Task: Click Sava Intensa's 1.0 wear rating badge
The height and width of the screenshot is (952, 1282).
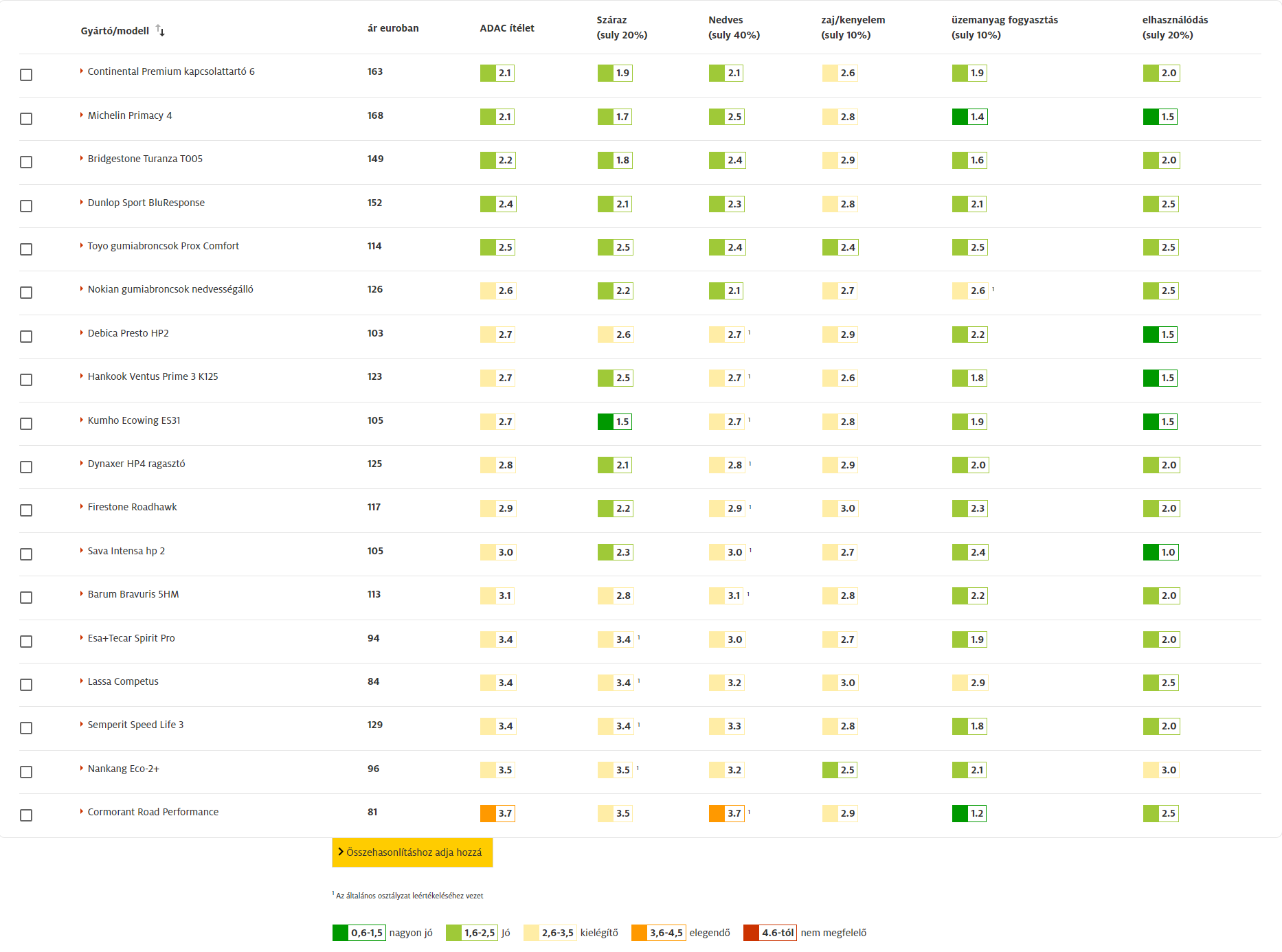Action: point(1161,552)
